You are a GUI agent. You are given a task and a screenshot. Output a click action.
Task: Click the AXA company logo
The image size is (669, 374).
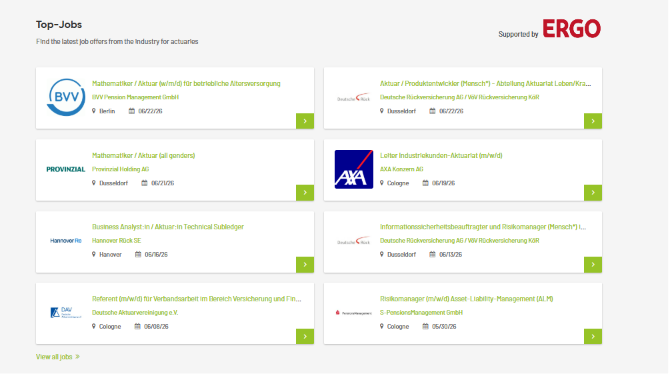(x=354, y=169)
